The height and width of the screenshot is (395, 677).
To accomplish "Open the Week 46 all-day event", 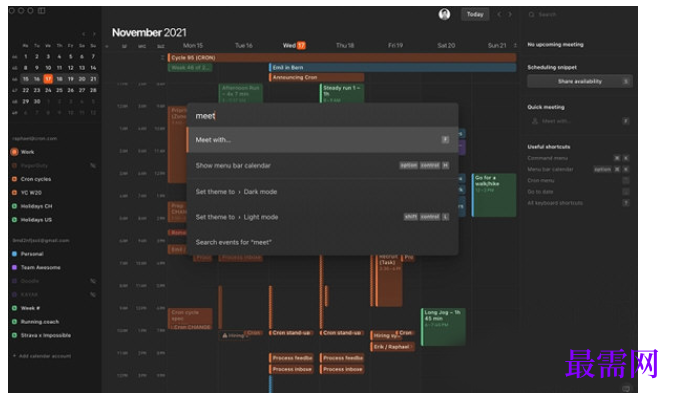I will (x=190, y=67).
